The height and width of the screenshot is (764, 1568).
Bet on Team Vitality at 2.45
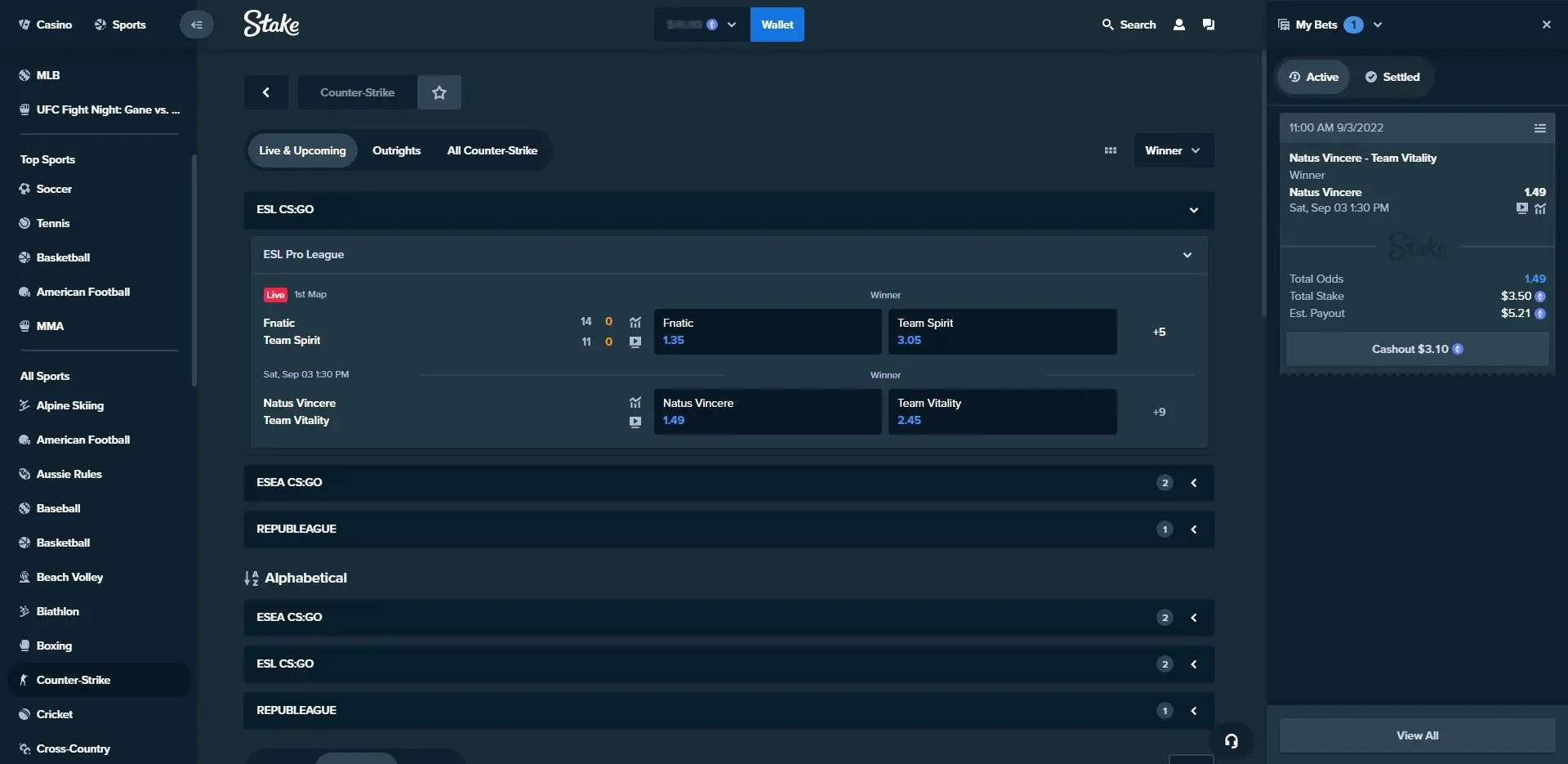tap(1002, 412)
